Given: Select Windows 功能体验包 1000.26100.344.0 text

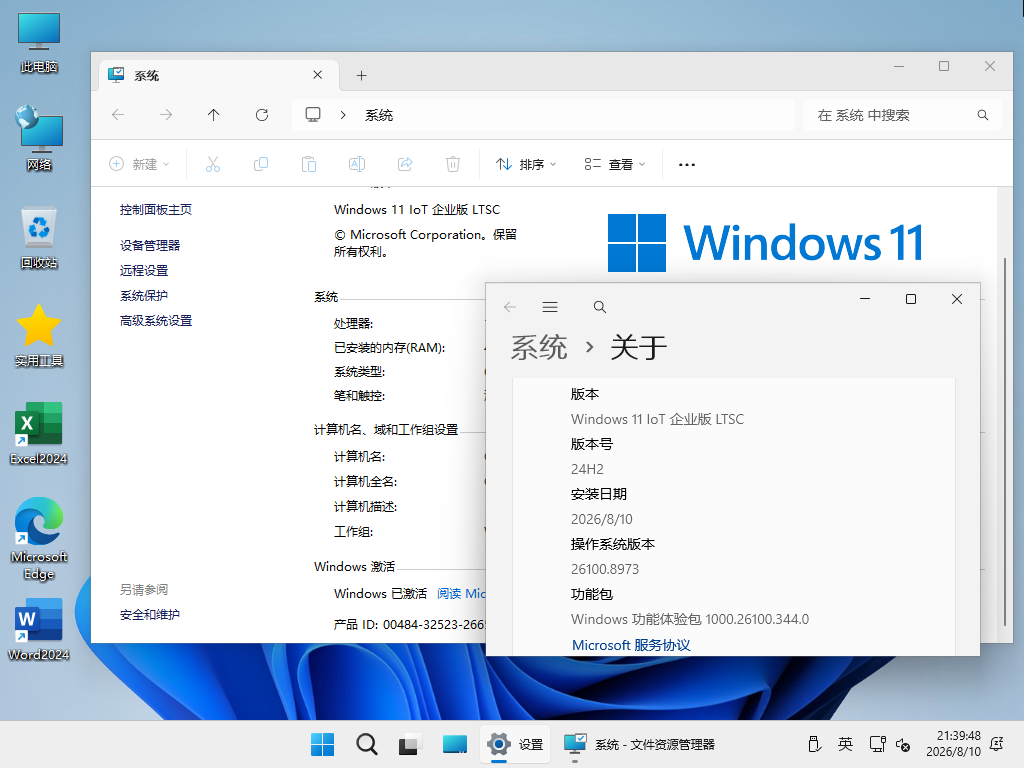Looking at the screenshot, I should (690, 619).
